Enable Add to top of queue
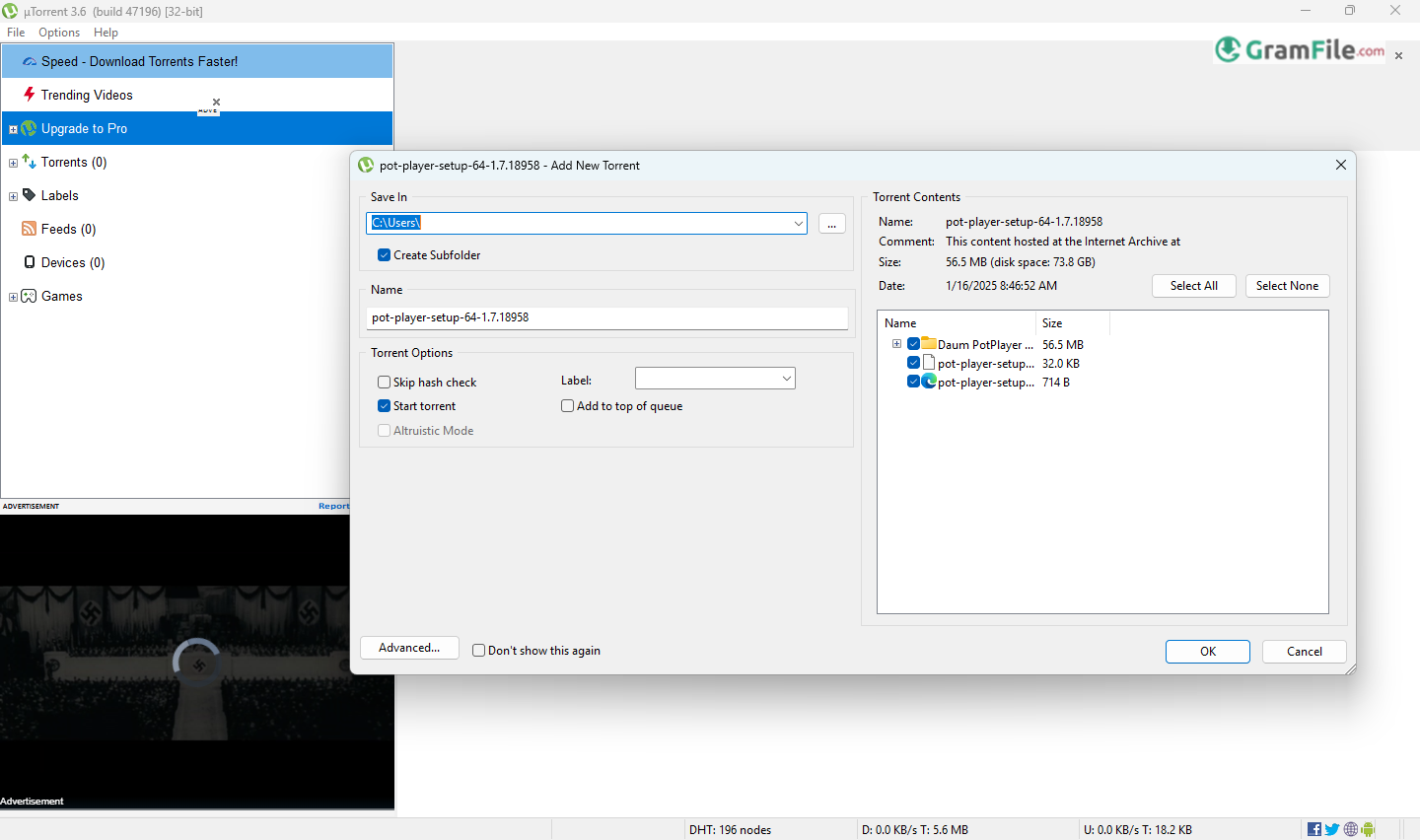This screenshot has height=840, width=1420. 567,405
